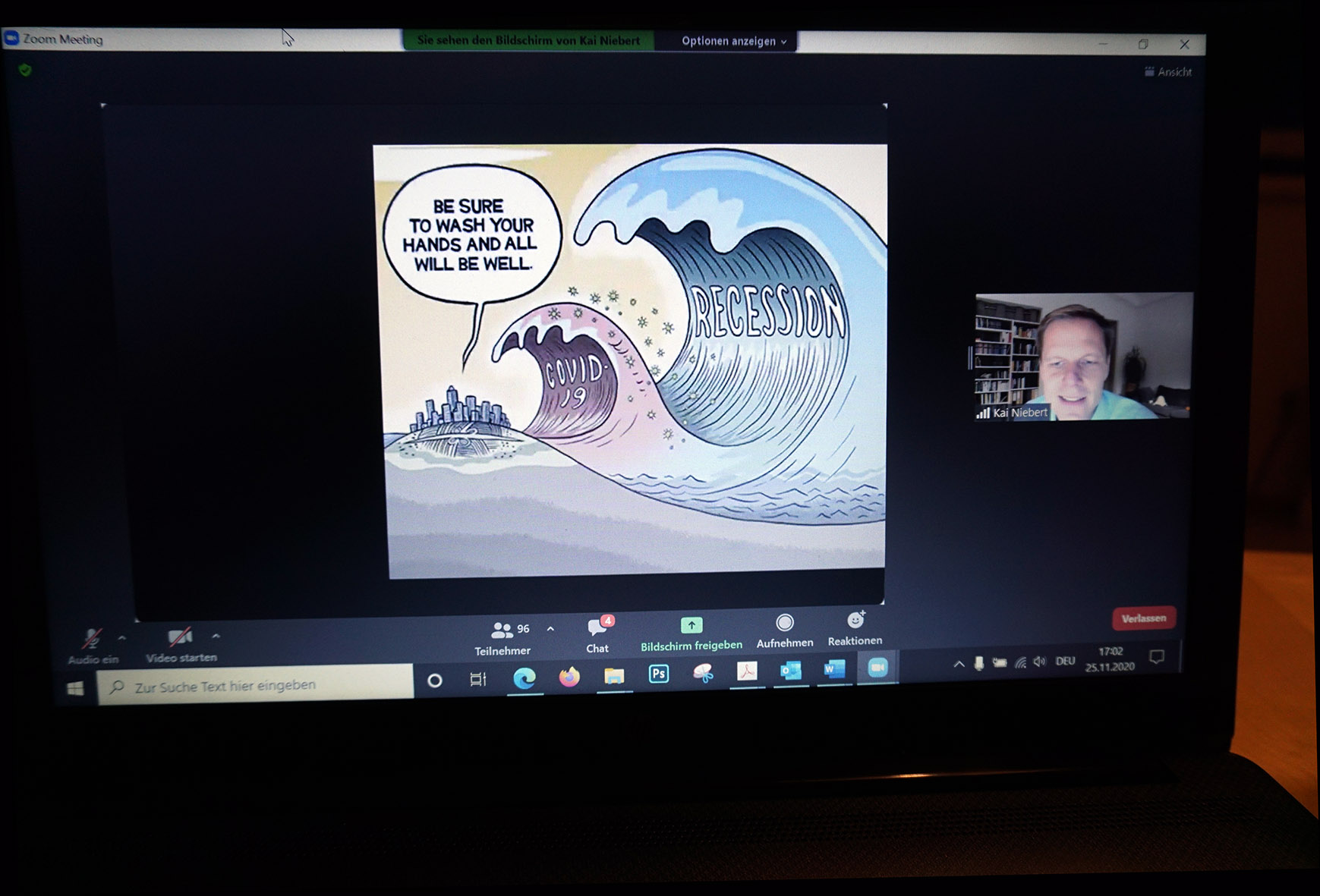Viewport: 1320px width, 896px height.
Task: Select Kai Niebert video thumbnail
Action: [1083, 356]
